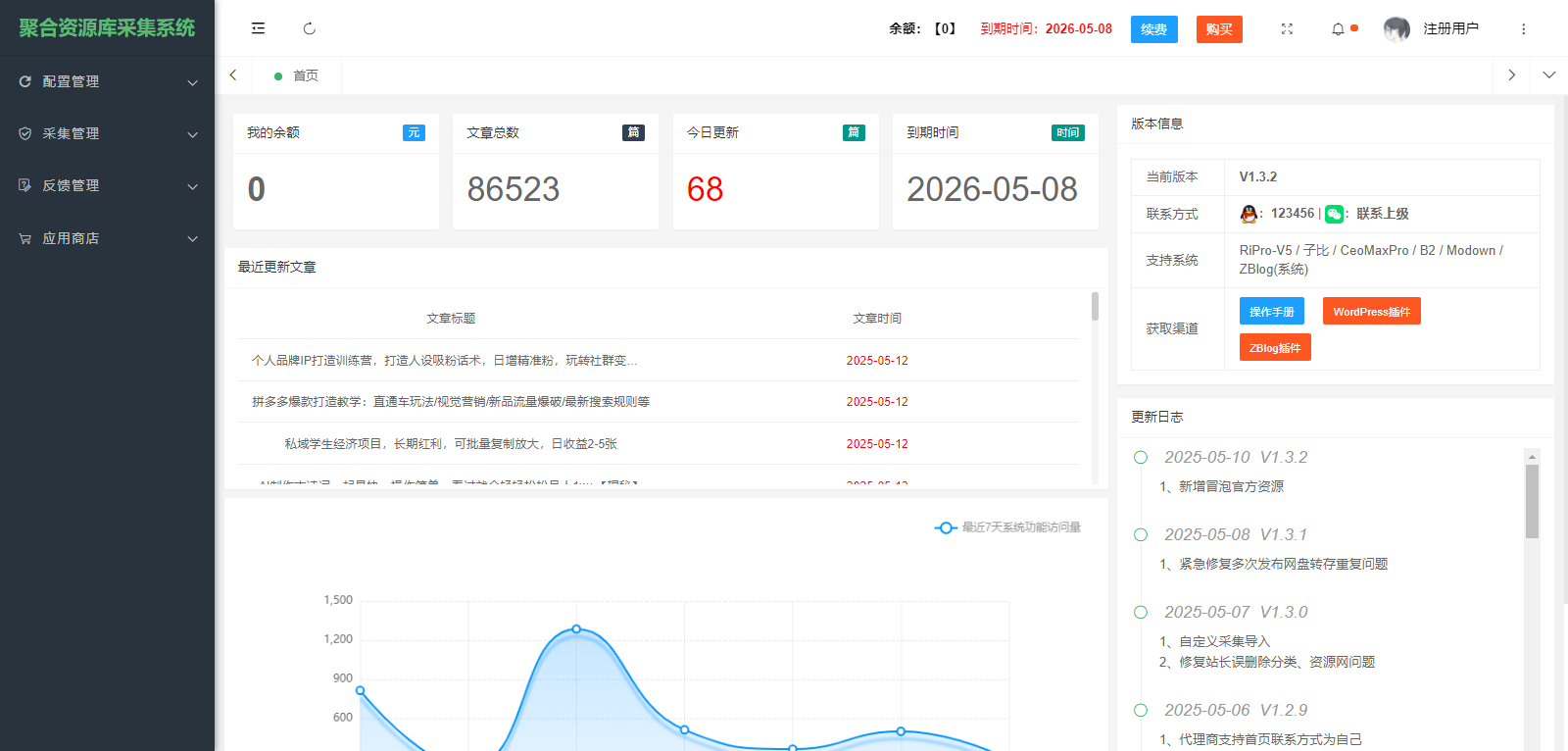Click the recent articles list scrollbar

point(1095,306)
